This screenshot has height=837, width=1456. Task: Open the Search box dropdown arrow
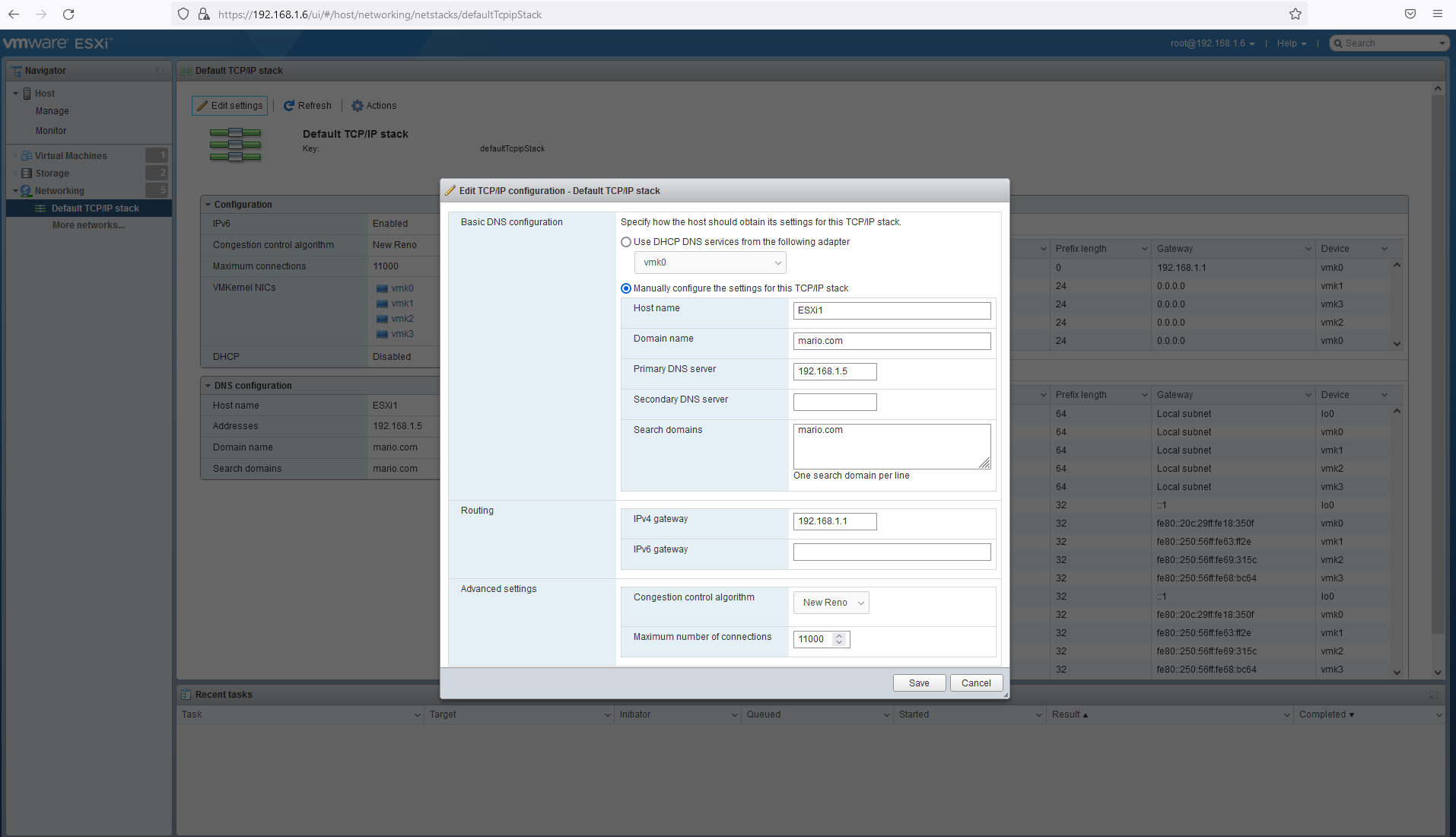(x=1442, y=43)
